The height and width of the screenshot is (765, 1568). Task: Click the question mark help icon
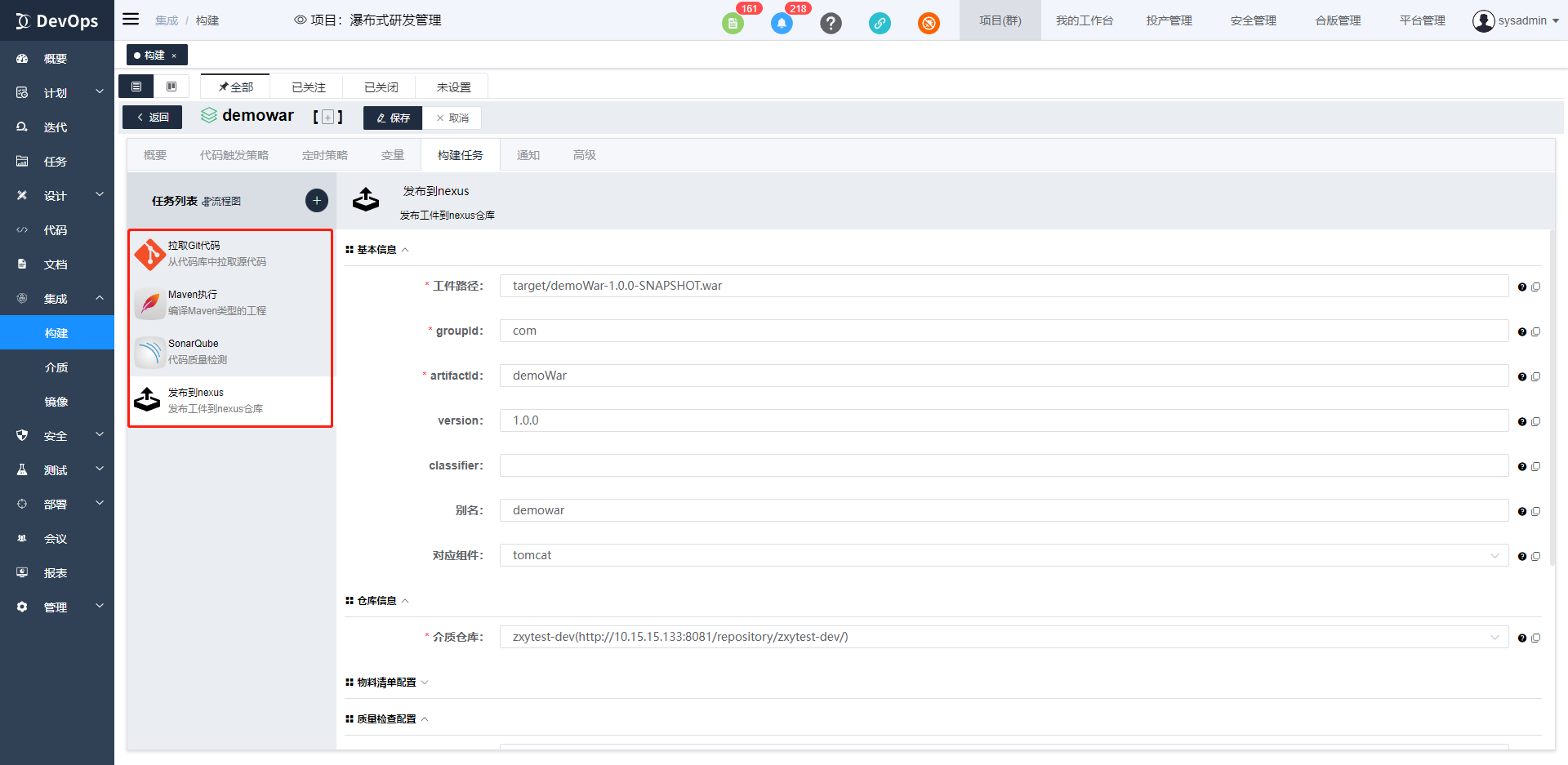(x=831, y=24)
